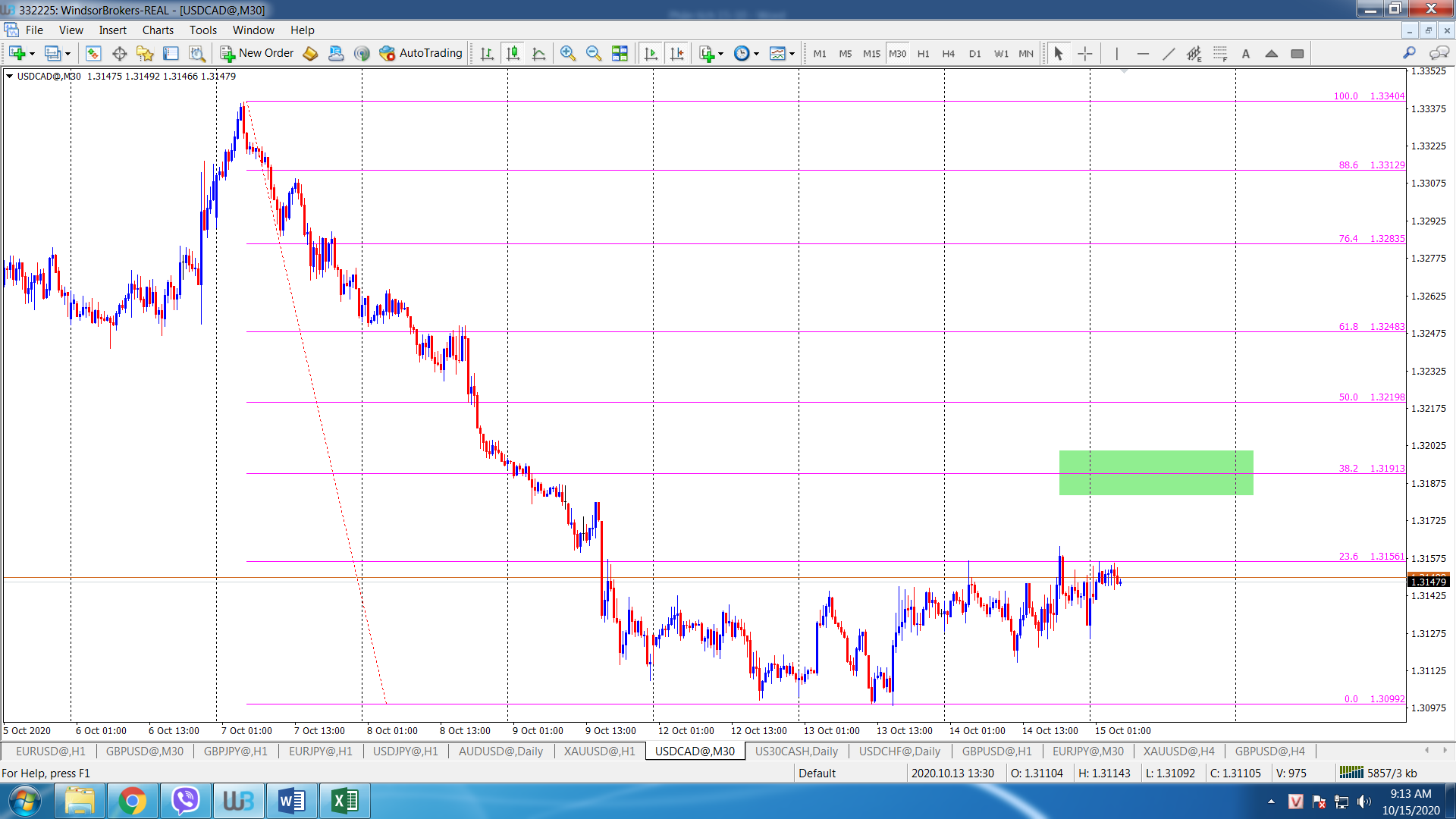Expand the Templates dropdown arrow

click(x=792, y=54)
